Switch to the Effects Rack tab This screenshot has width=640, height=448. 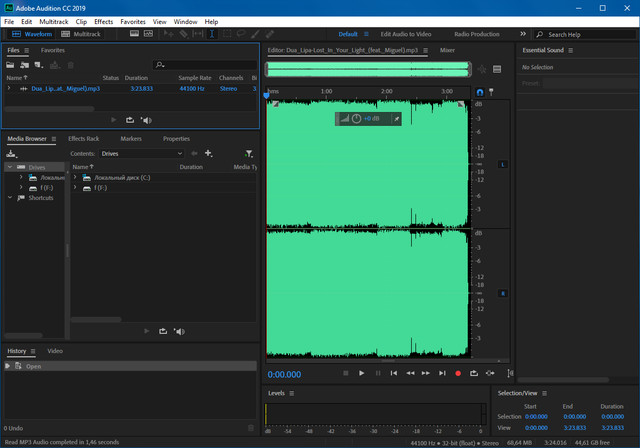(83, 139)
